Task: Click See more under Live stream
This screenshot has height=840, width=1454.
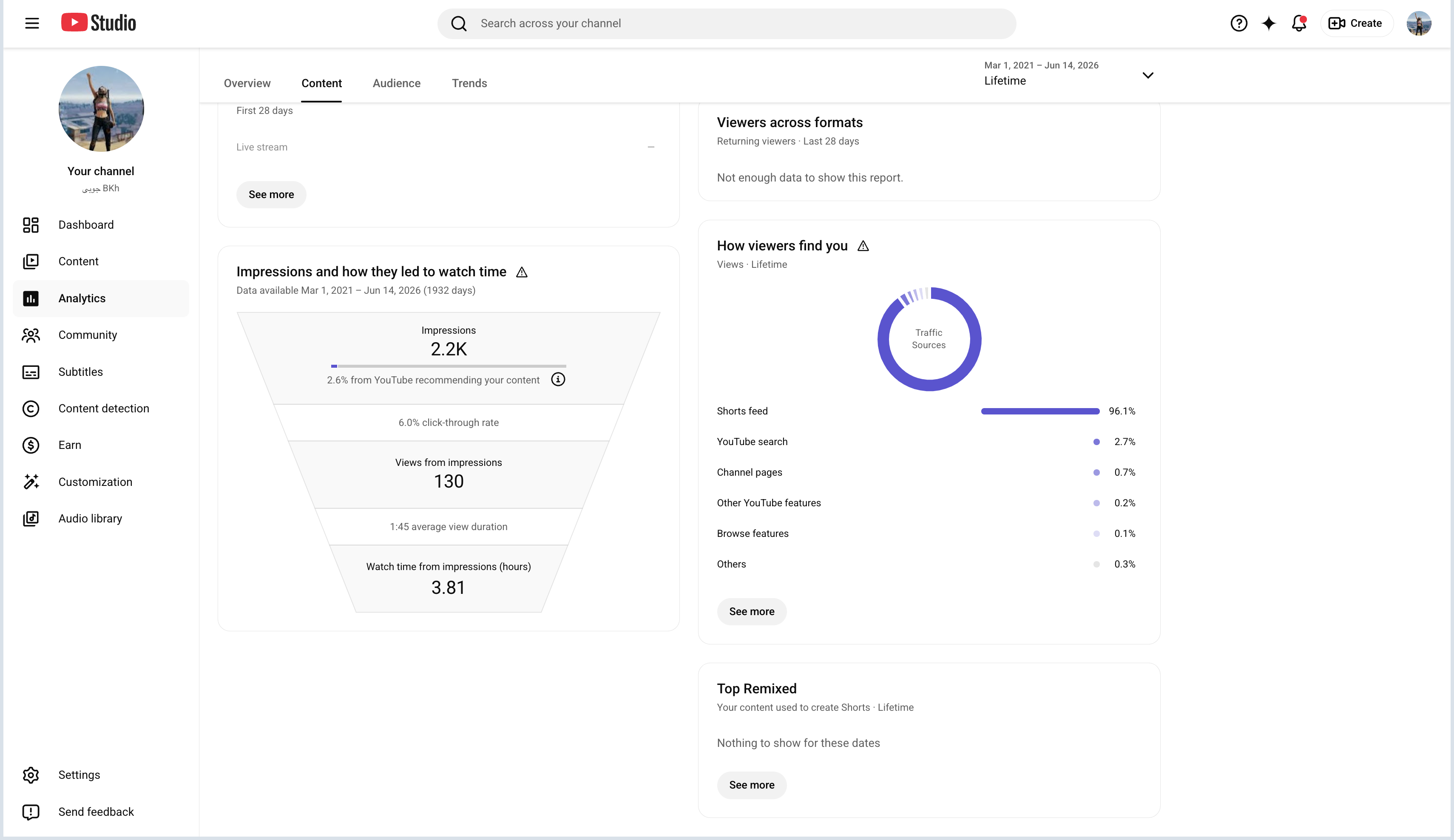Action: coord(271,194)
